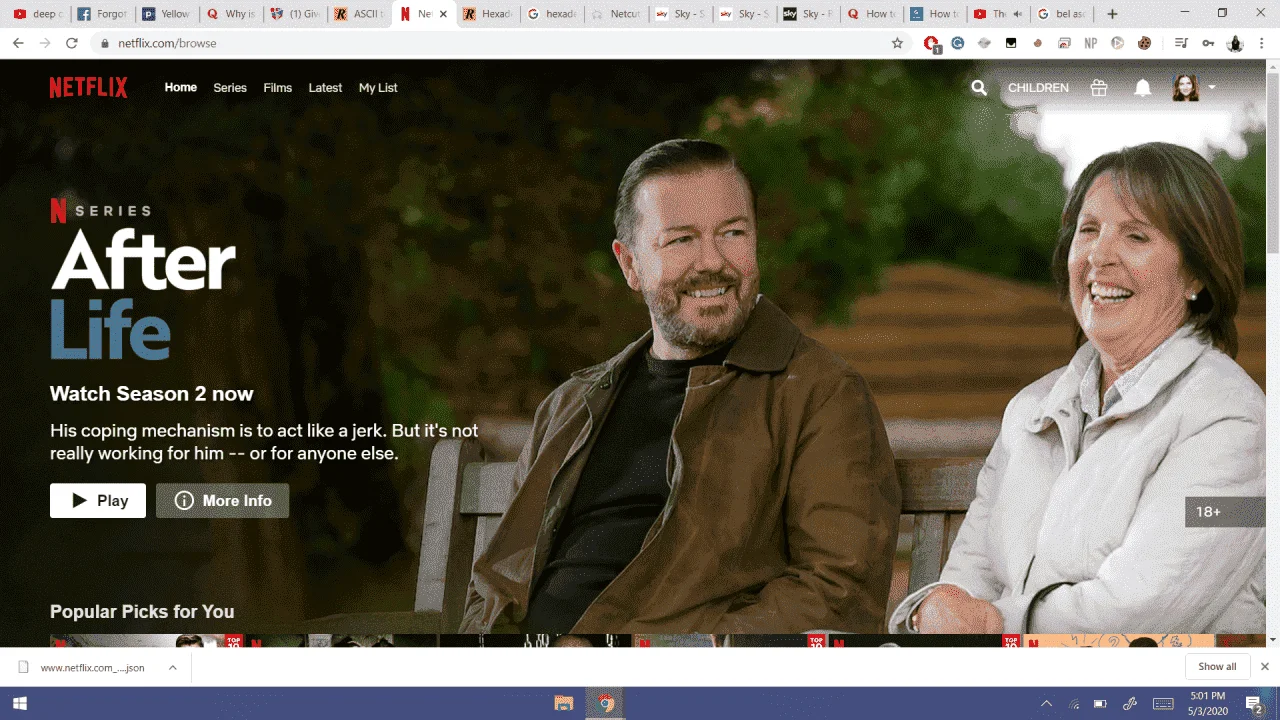This screenshot has width=1280, height=720.
Task: Open the Films menu item
Action: [278, 88]
